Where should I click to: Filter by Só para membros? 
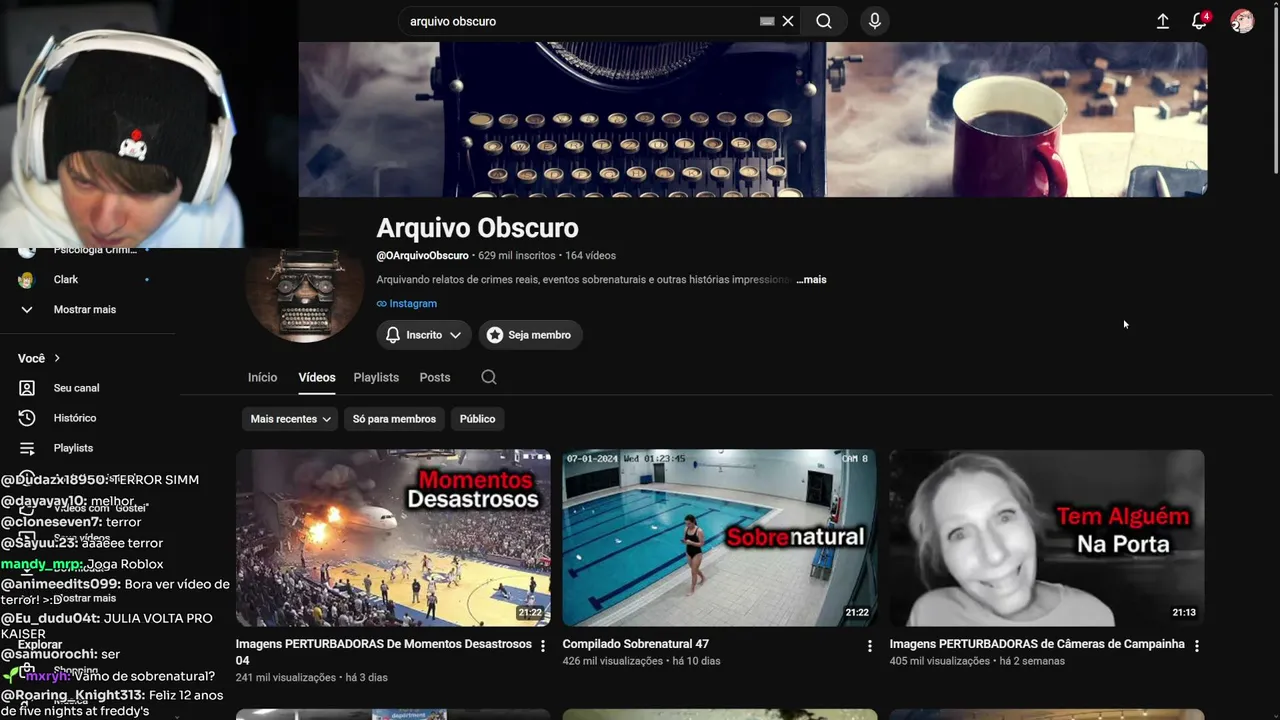coord(394,419)
